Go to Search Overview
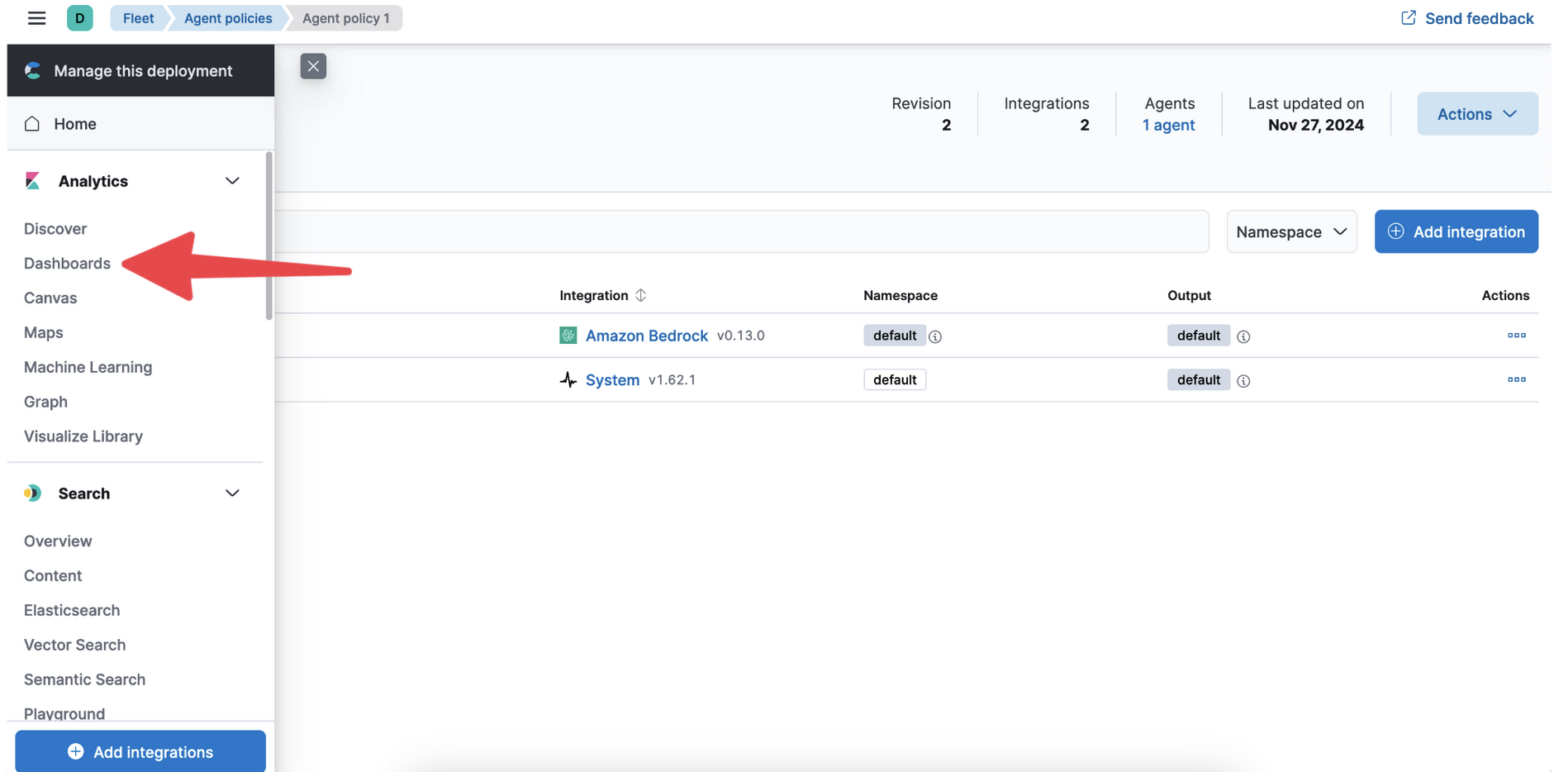Image resolution: width=1568 pixels, height=772 pixels. (x=58, y=541)
